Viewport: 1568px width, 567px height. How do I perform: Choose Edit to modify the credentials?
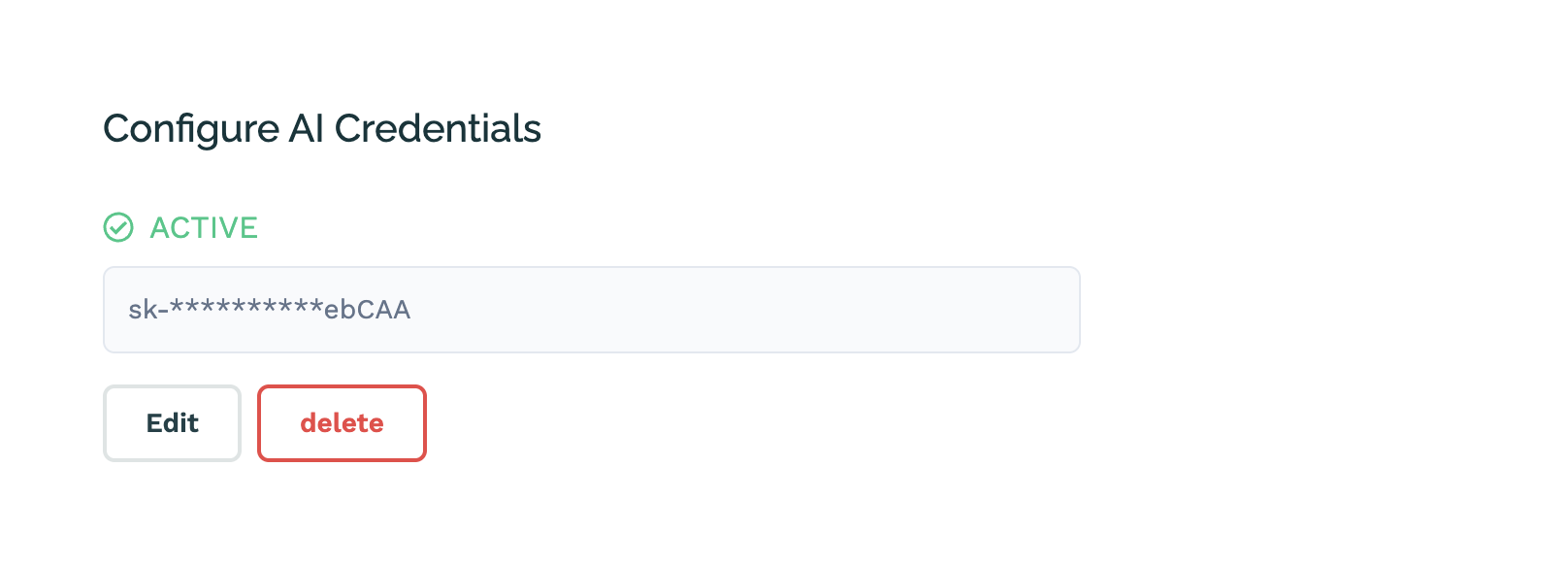172,423
